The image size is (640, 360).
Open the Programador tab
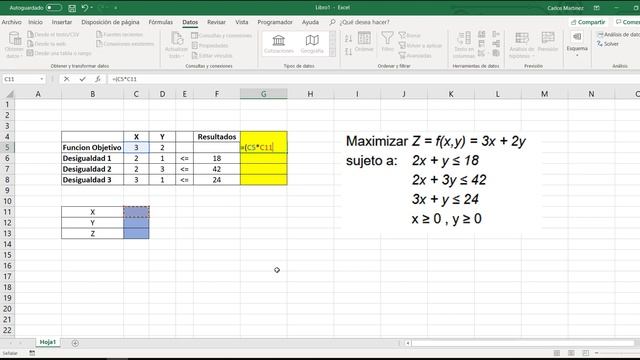coord(275,22)
